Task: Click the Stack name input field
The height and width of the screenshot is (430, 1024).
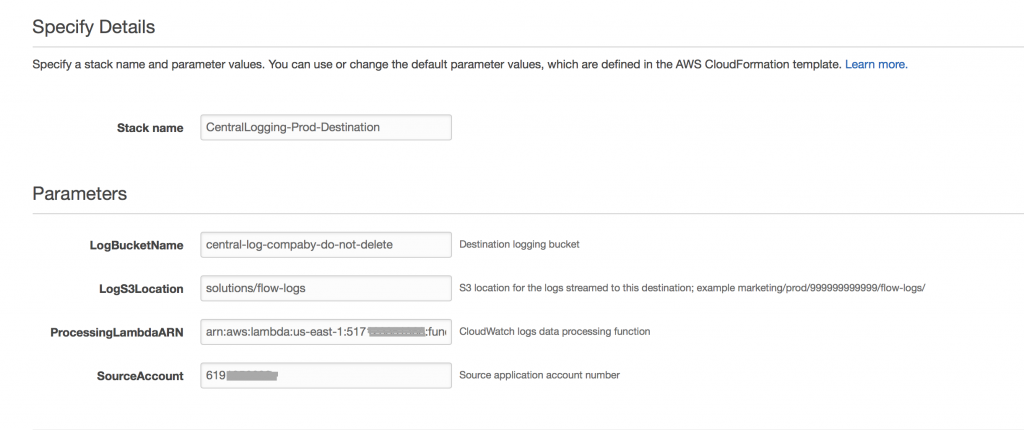Action: click(326, 127)
